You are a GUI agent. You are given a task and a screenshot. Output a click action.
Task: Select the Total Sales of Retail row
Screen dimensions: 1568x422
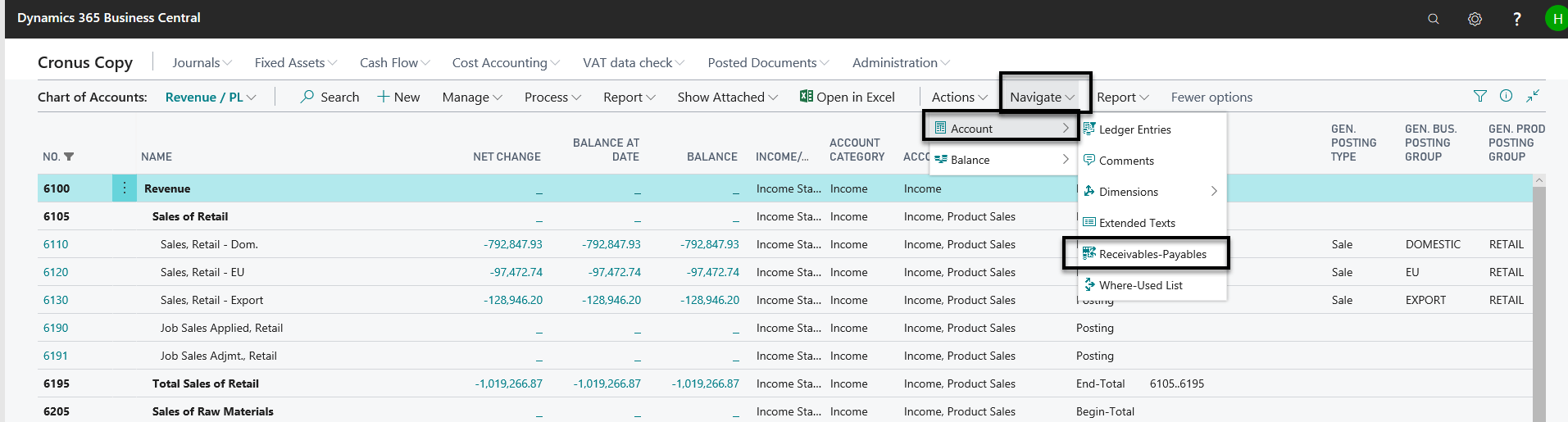[784, 383]
